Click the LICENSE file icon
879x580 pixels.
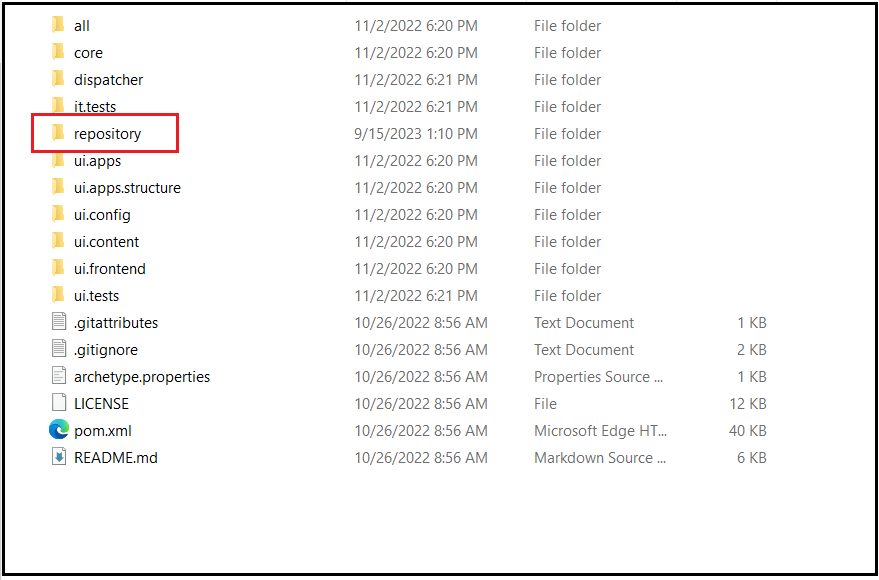(58, 403)
